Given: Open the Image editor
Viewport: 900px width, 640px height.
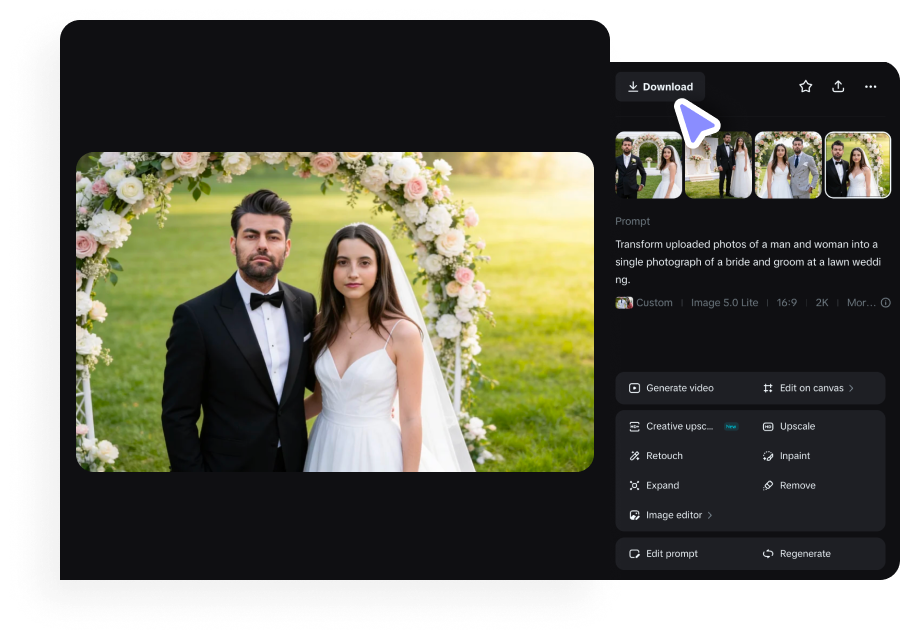Looking at the screenshot, I should coord(673,515).
